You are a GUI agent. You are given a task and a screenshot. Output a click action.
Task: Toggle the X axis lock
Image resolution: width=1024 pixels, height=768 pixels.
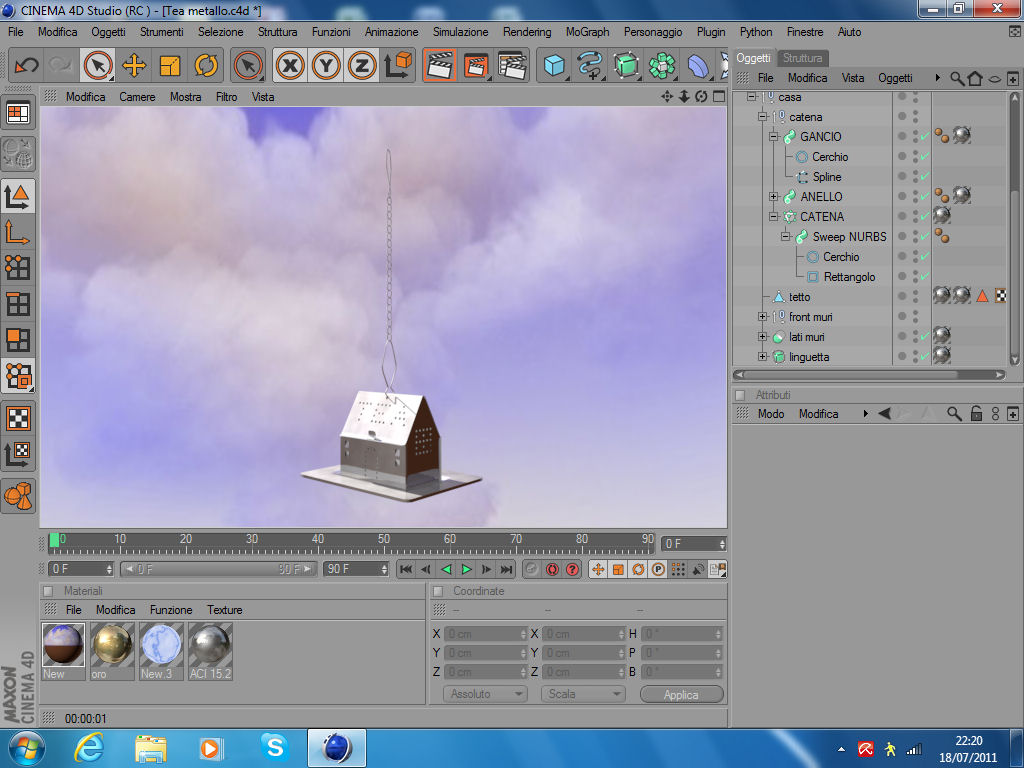click(x=290, y=66)
